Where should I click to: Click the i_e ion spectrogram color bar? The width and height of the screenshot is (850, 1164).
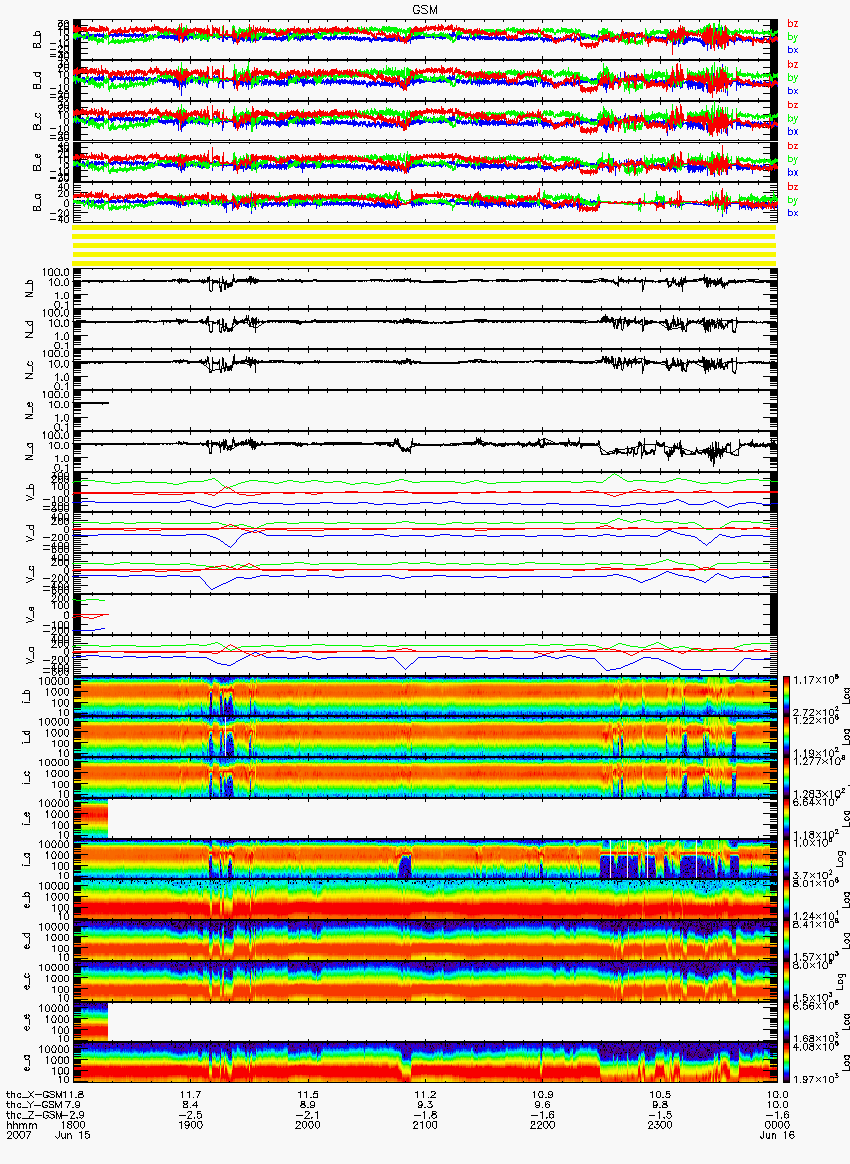(787, 818)
